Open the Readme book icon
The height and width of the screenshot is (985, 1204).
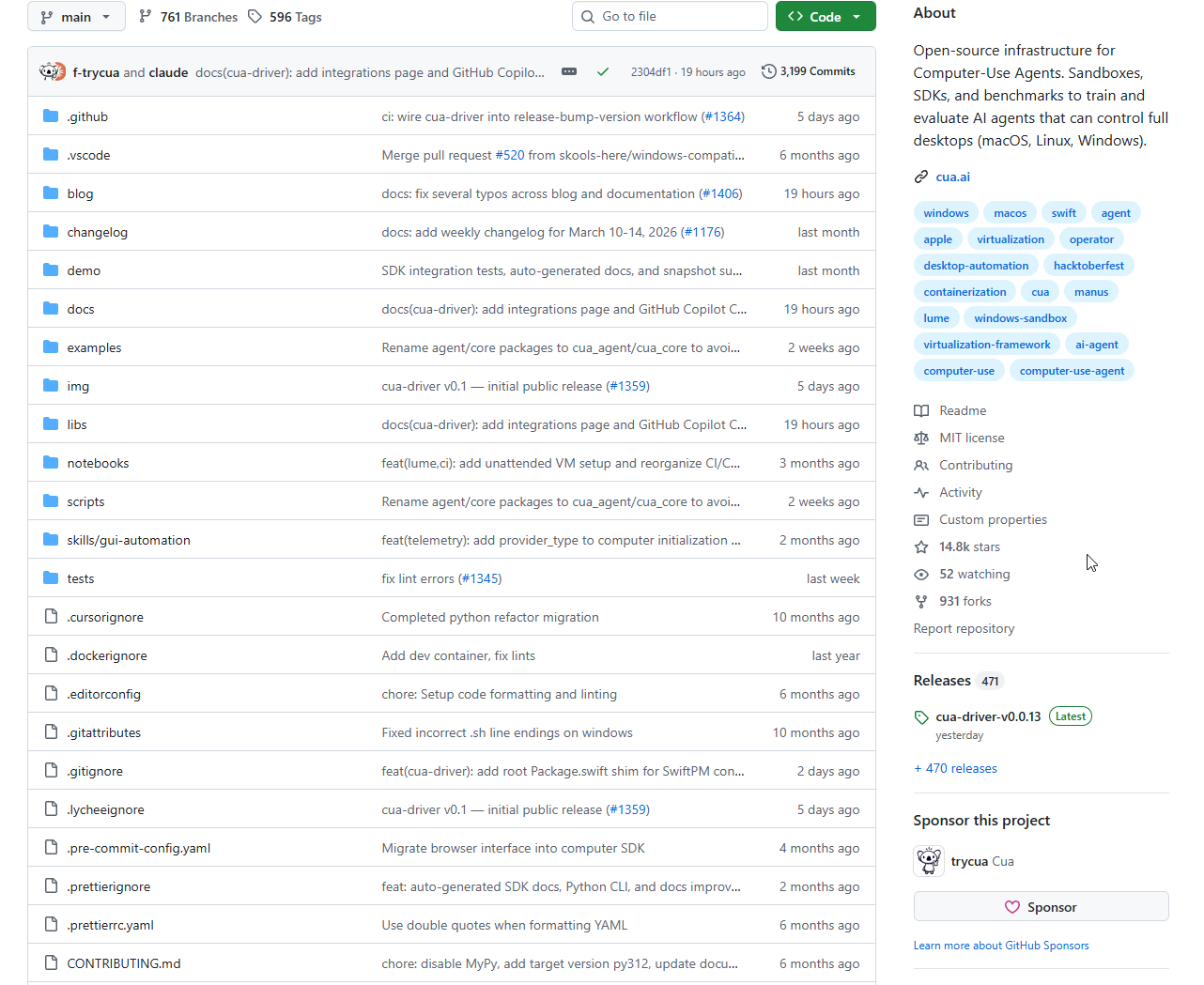click(921, 410)
